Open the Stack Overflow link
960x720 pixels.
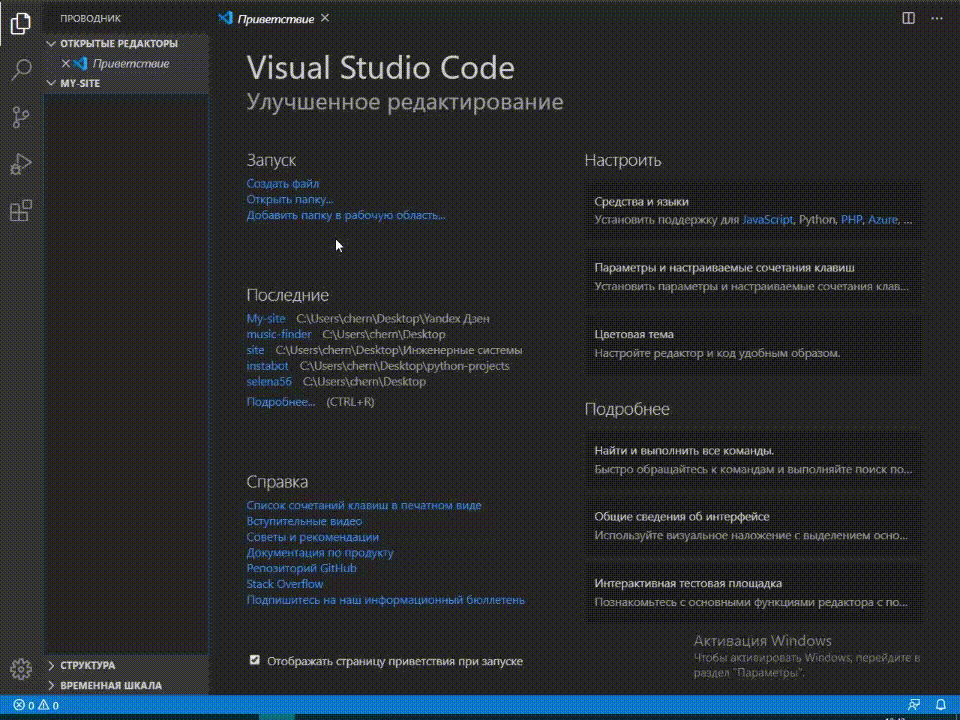(x=285, y=584)
